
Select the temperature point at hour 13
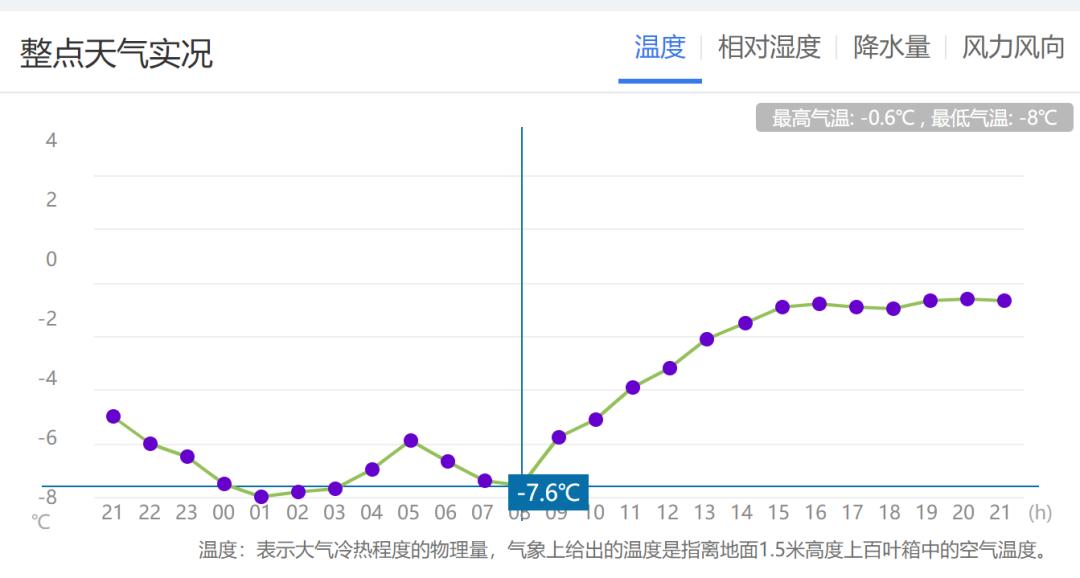pyautogui.click(x=707, y=339)
